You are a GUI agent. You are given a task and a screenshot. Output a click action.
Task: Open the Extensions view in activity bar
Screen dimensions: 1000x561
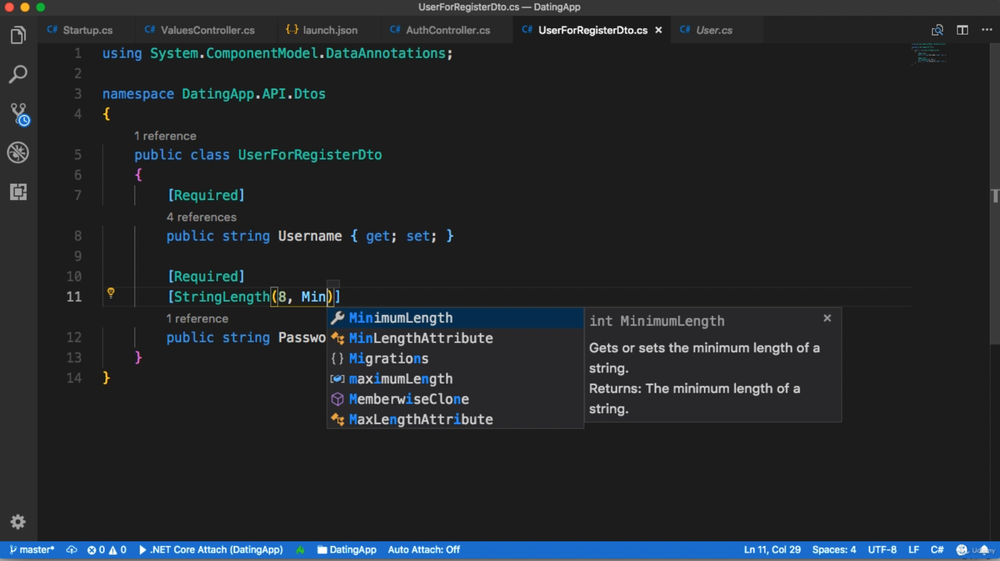pos(18,191)
